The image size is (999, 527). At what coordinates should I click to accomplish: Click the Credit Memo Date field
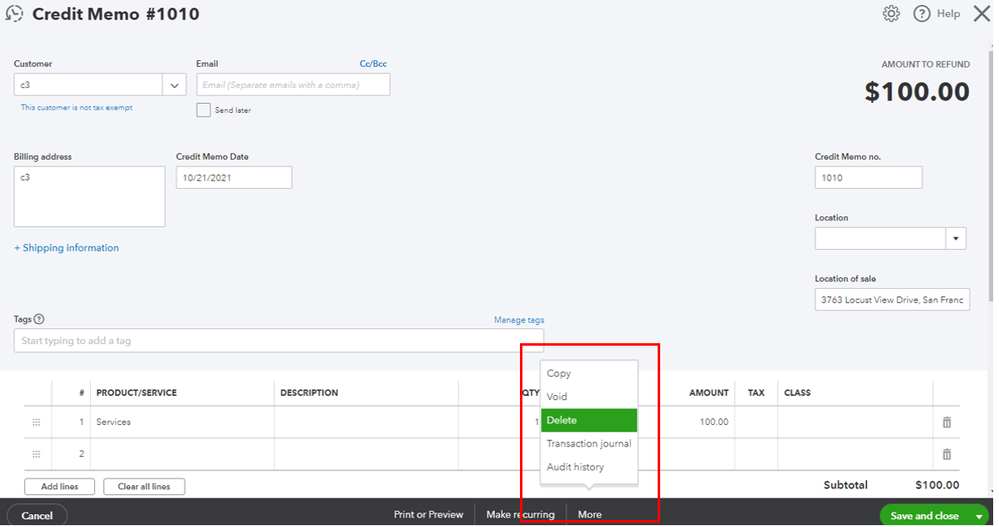click(x=234, y=178)
